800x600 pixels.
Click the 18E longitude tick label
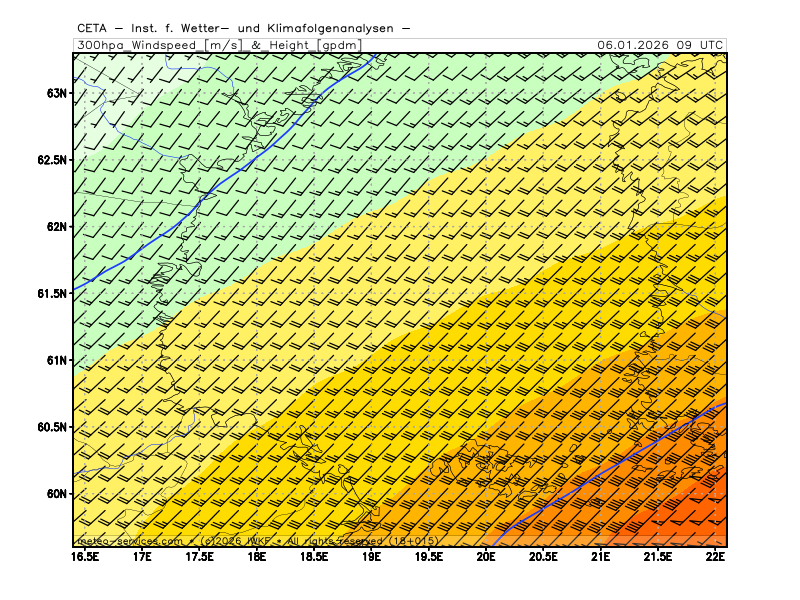257,555
